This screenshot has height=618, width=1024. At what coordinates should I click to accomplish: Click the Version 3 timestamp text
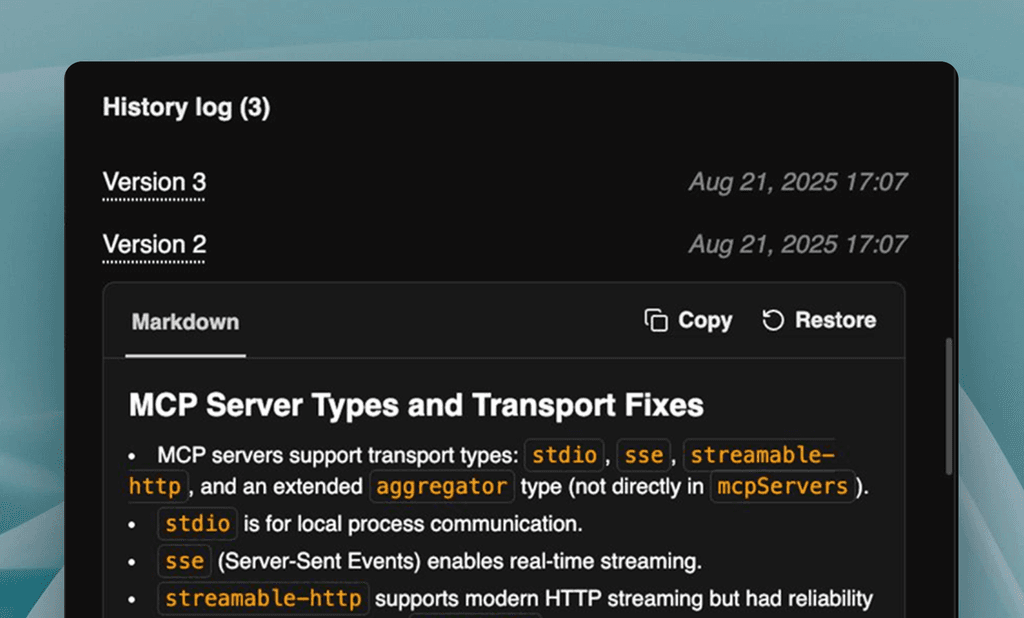tap(798, 182)
